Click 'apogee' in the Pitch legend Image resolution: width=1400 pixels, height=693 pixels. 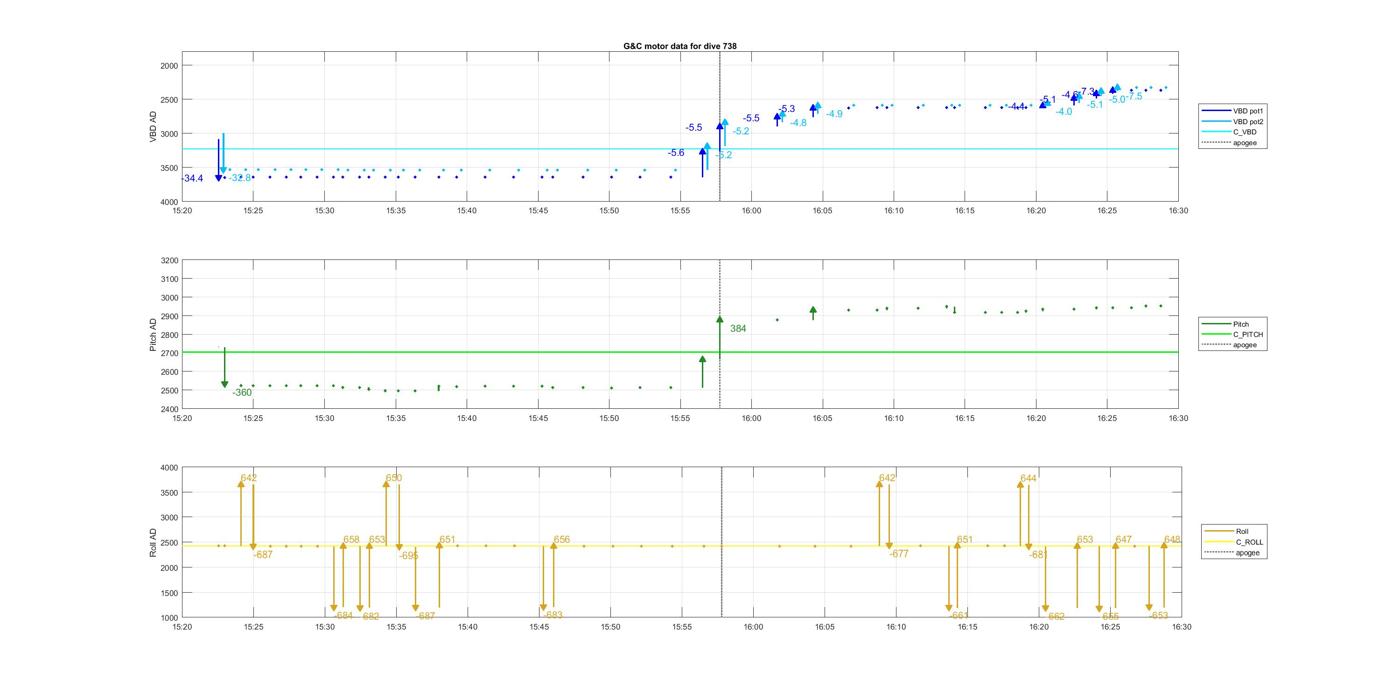(x=1245, y=345)
